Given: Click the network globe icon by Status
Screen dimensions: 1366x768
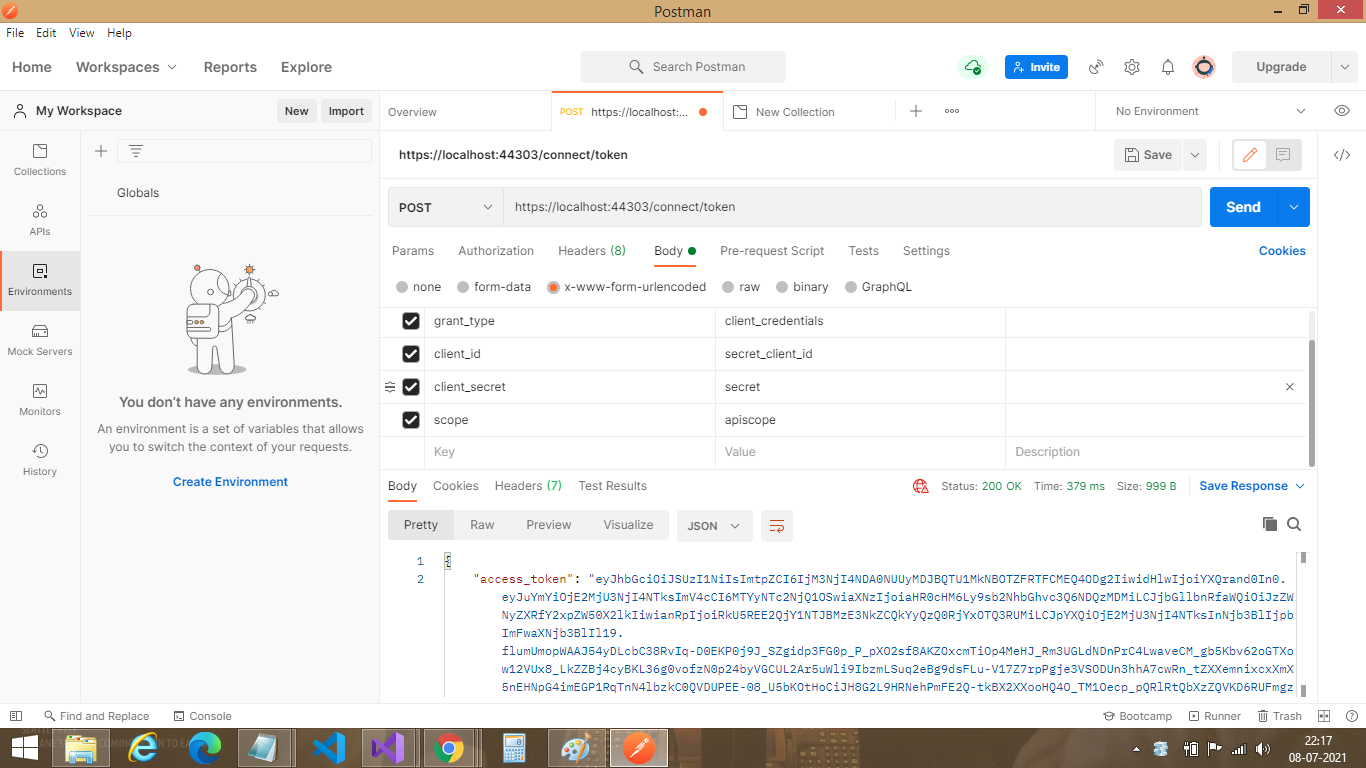Looking at the screenshot, I should point(921,486).
